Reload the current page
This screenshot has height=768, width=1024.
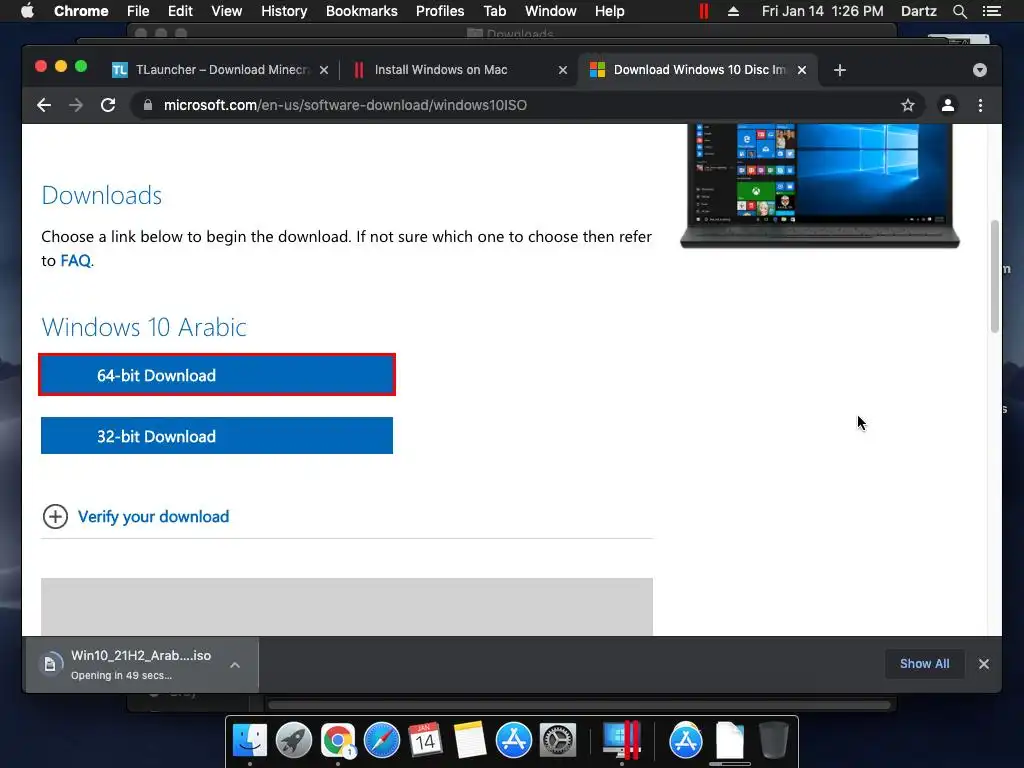108,105
